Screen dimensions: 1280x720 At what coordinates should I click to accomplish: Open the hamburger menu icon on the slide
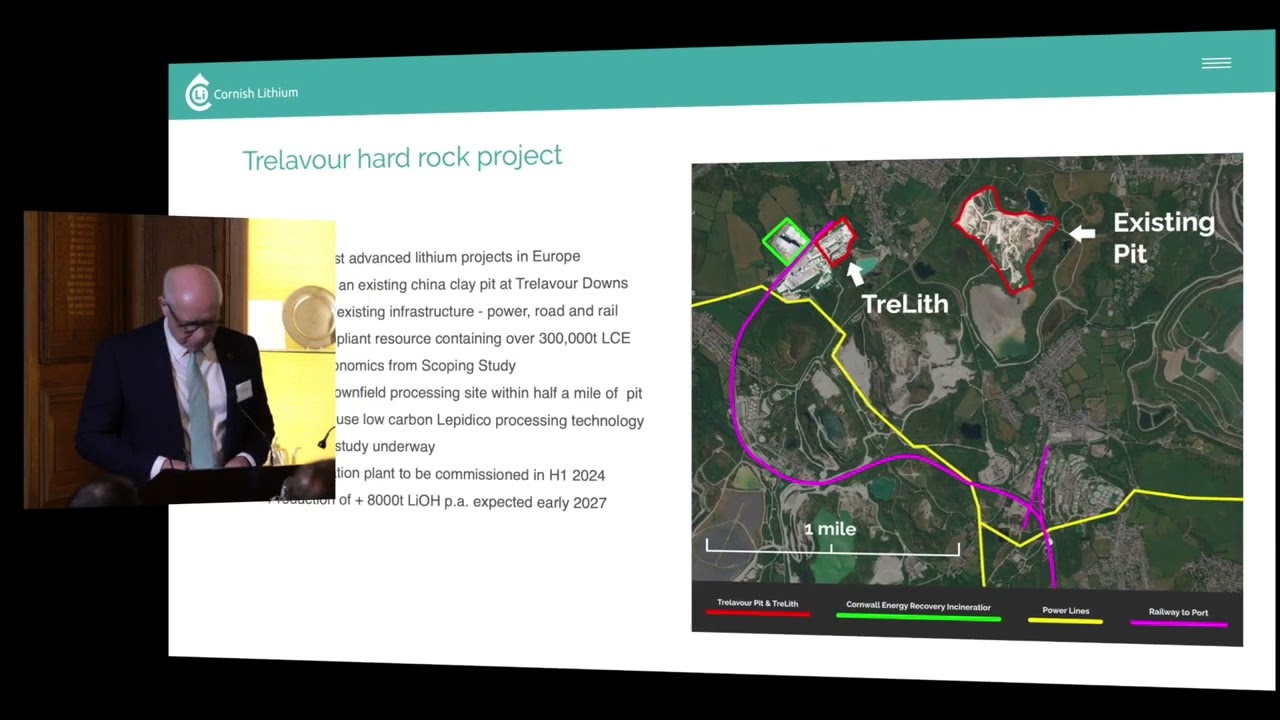tap(1216, 63)
